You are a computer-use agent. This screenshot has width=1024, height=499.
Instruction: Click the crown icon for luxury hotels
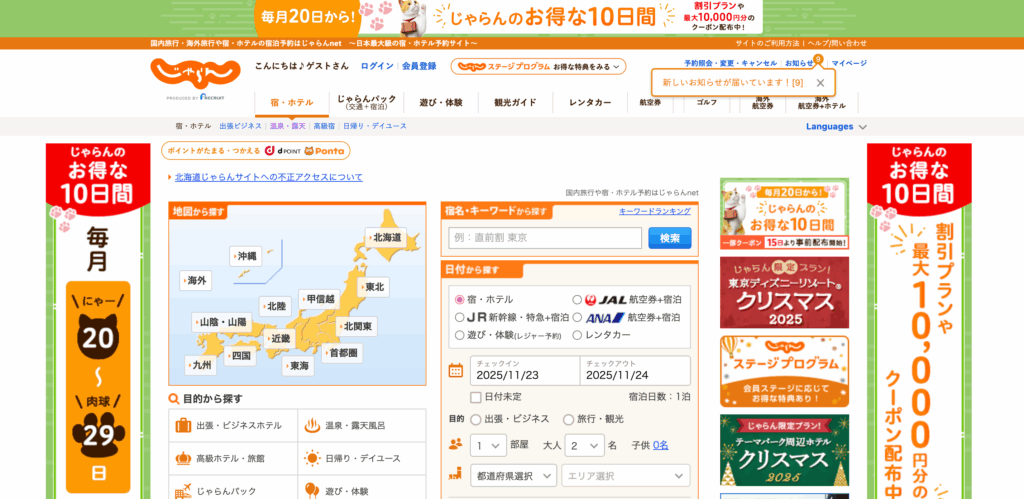(183, 458)
